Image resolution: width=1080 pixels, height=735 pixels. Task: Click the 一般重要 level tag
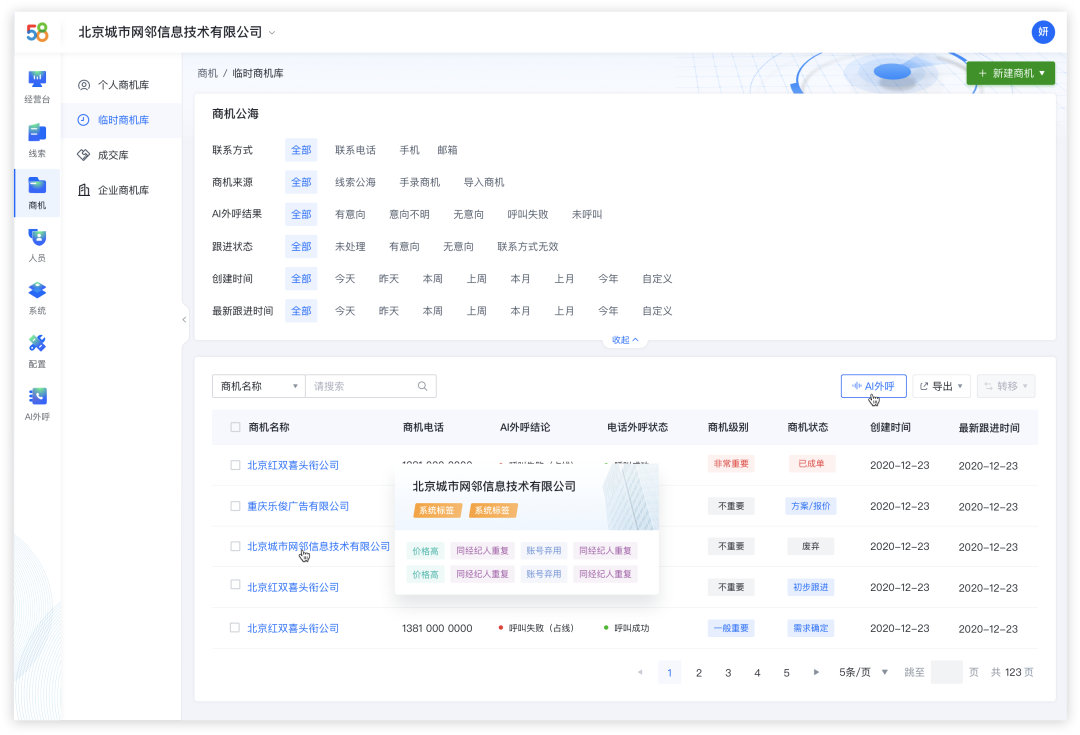coord(731,628)
